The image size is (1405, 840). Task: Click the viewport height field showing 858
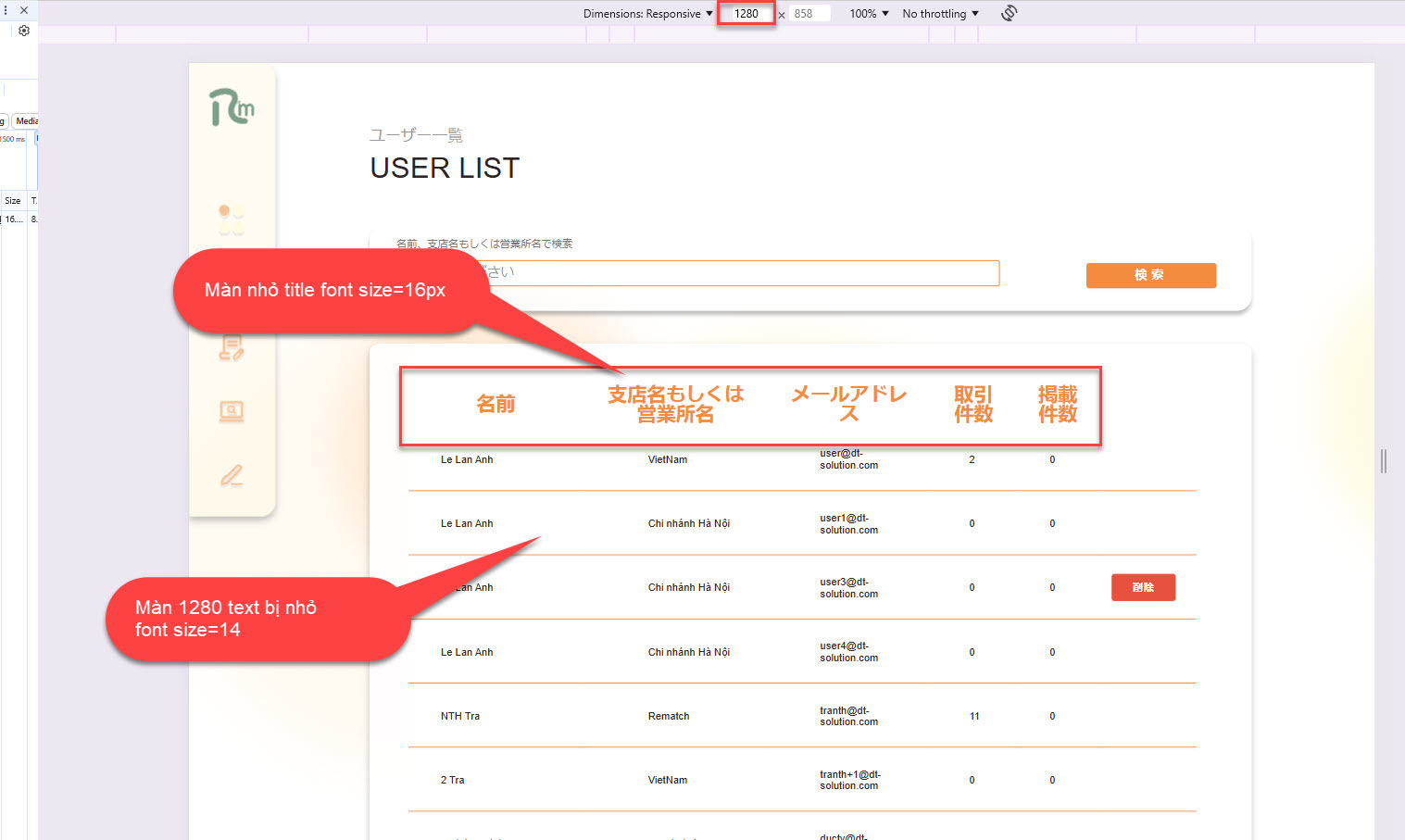(809, 14)
